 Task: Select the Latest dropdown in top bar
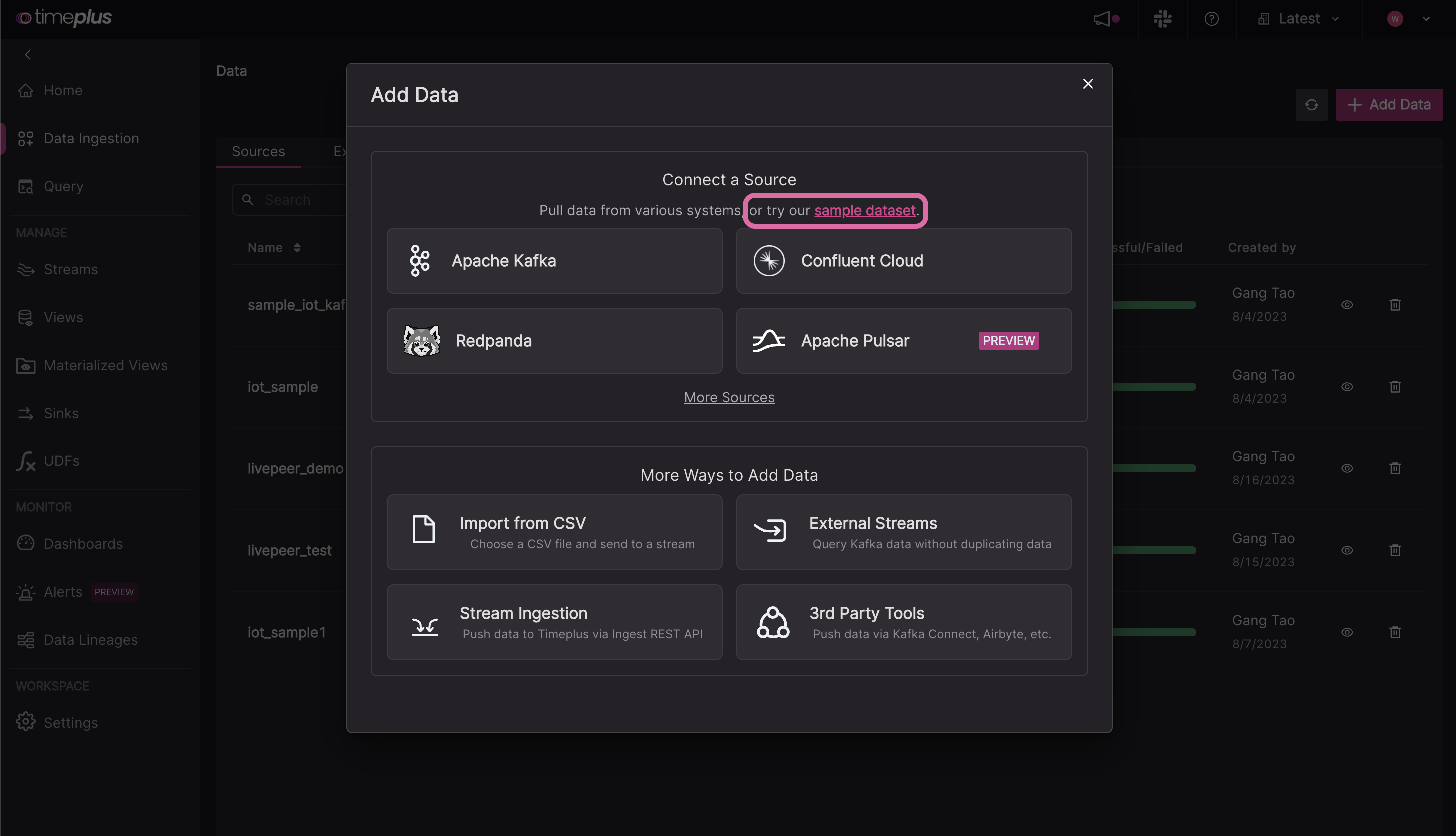coord(1299,18)
